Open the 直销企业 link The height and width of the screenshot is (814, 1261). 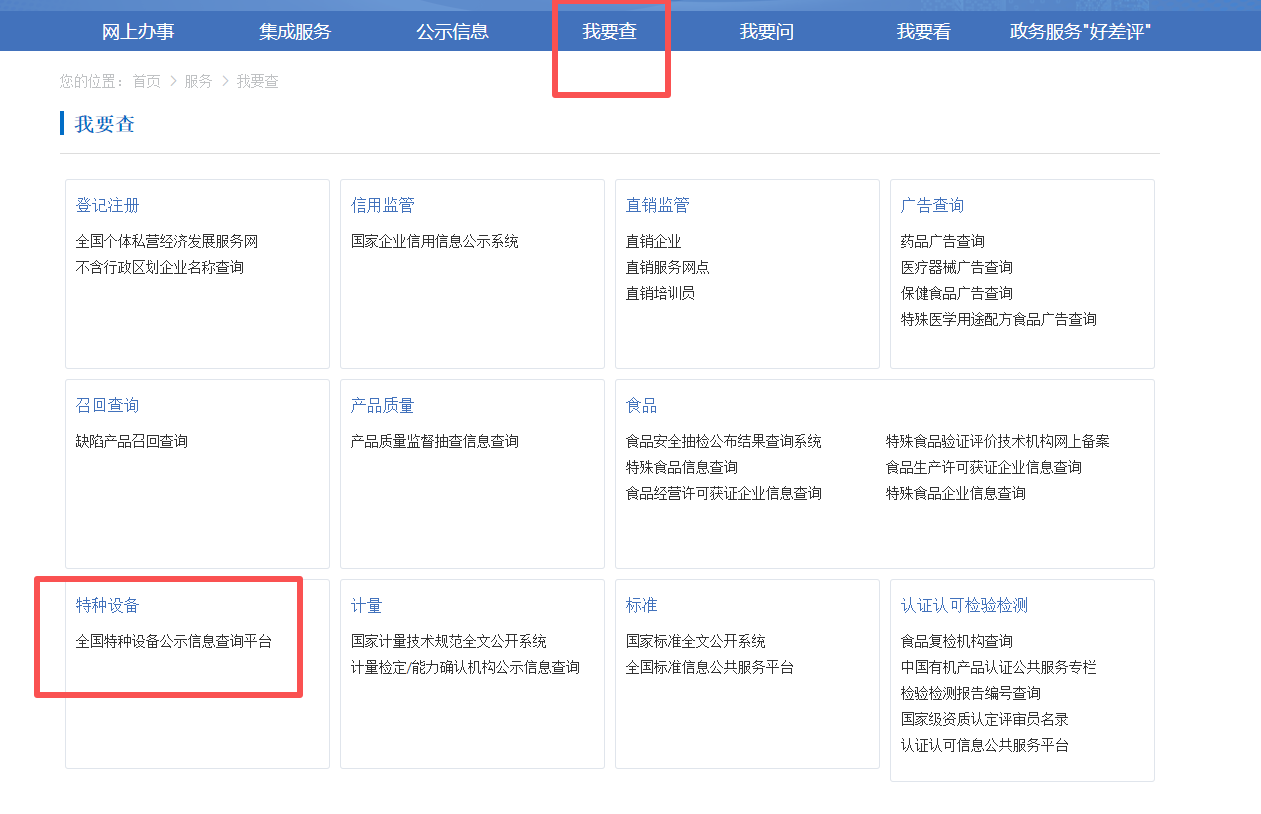[x=654, y=241]
